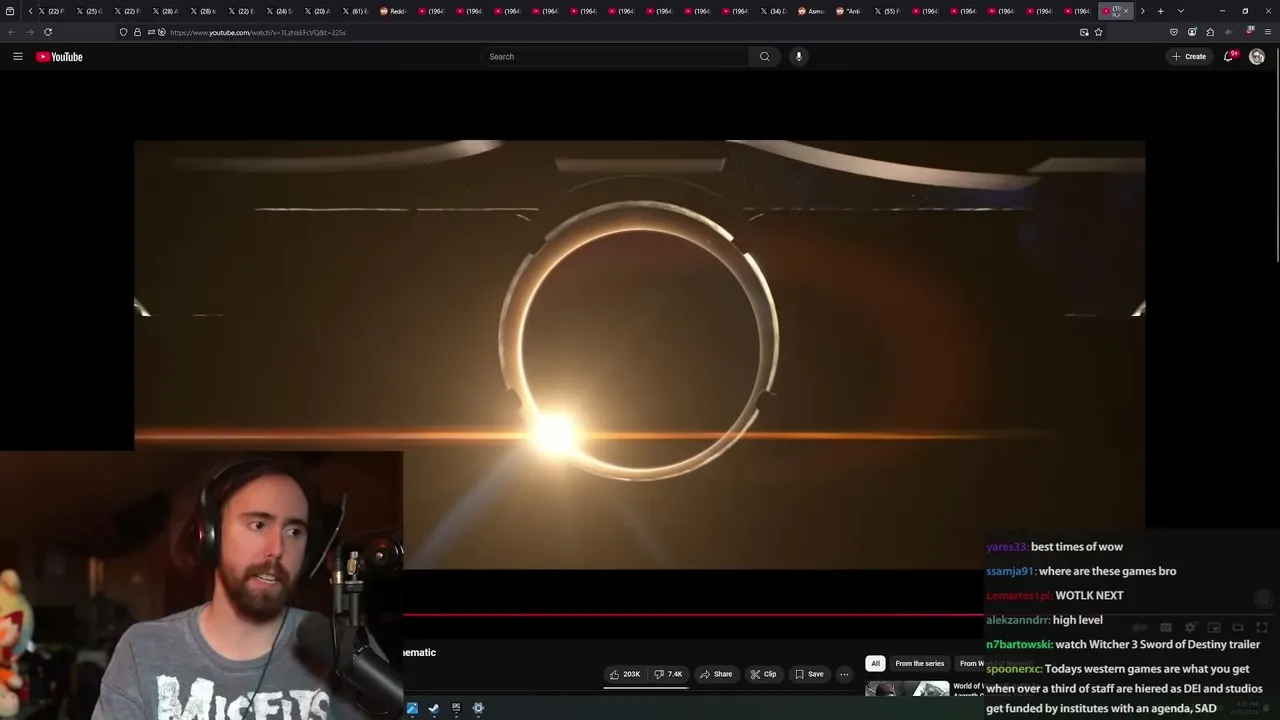The height and width of the screenshot is (720, 1280).
Task: Open the browser account profile icon
Action: 1192,32
